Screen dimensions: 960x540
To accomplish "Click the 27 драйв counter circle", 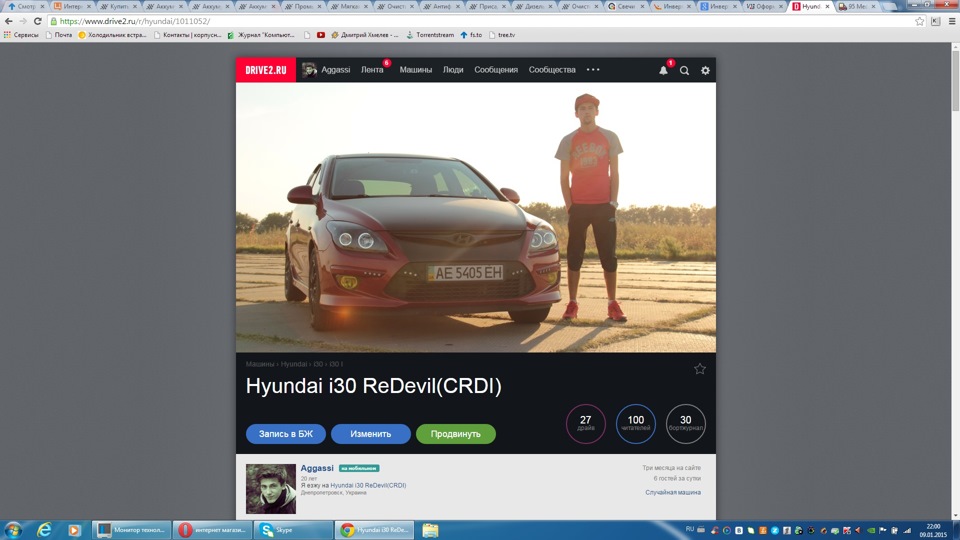I will [585, 423].
